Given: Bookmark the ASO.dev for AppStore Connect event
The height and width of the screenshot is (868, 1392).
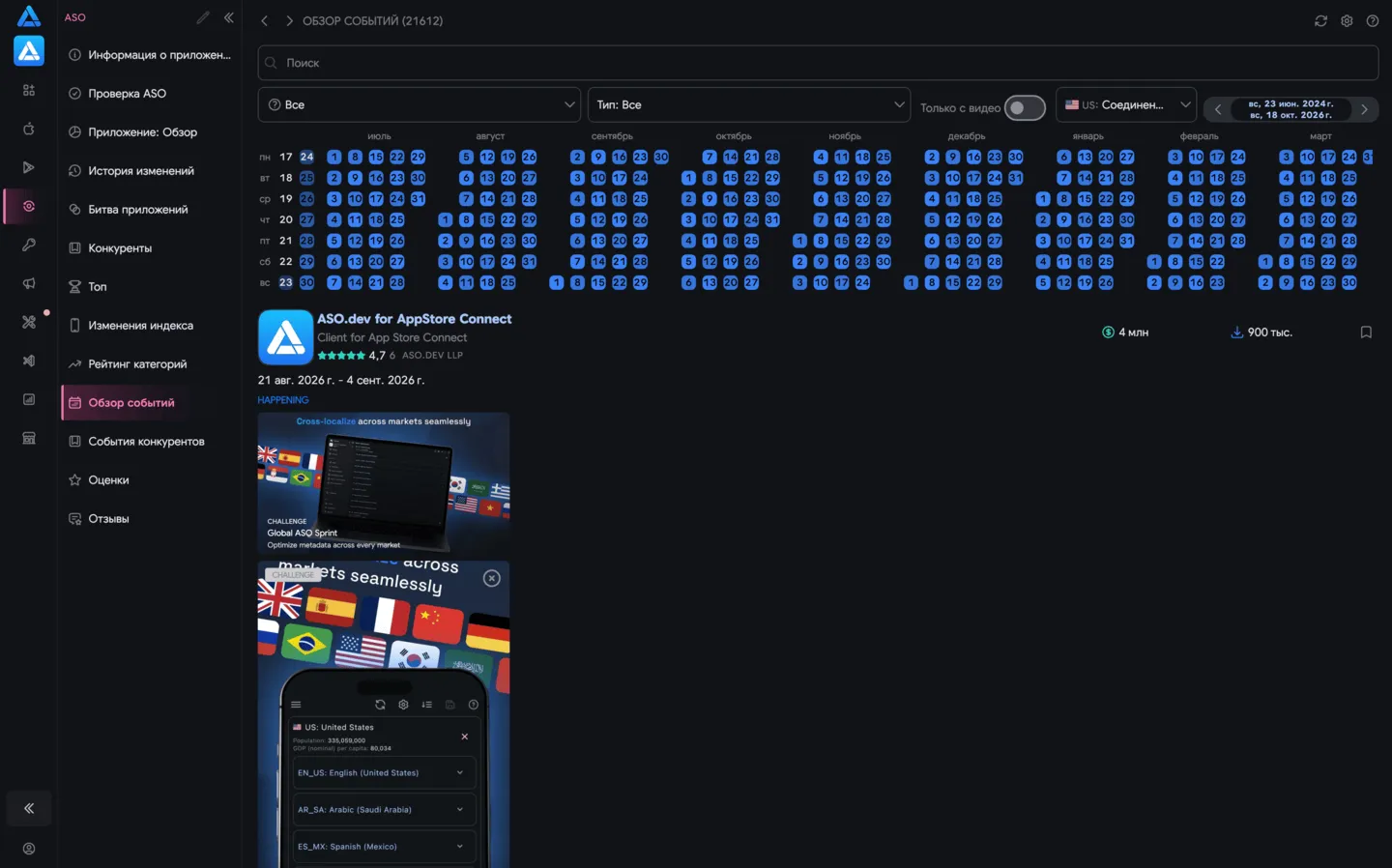Looking at the screenshot, I should pos(1366,333).
